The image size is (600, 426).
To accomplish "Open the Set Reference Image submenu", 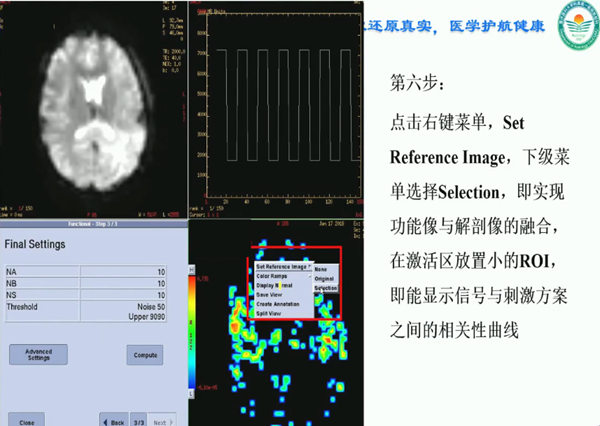I will tap(283, 267).
